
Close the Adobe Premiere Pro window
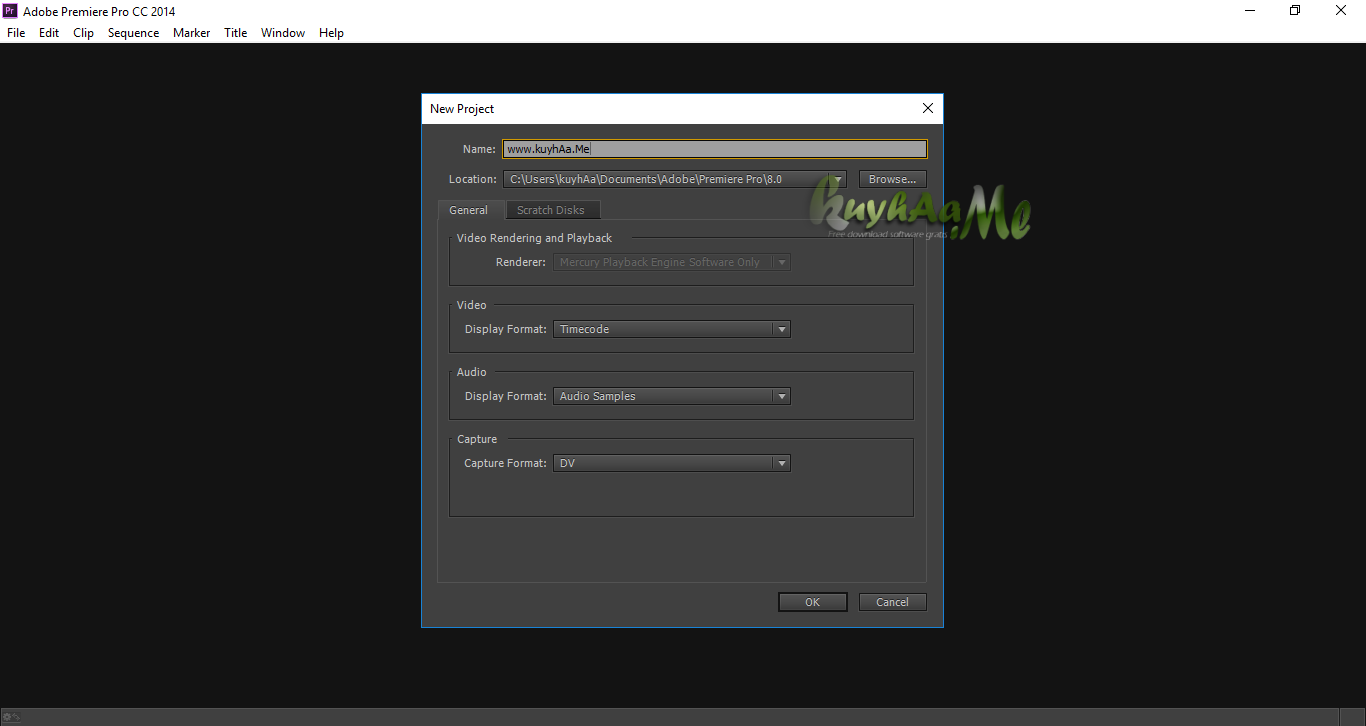[1342, 11]
